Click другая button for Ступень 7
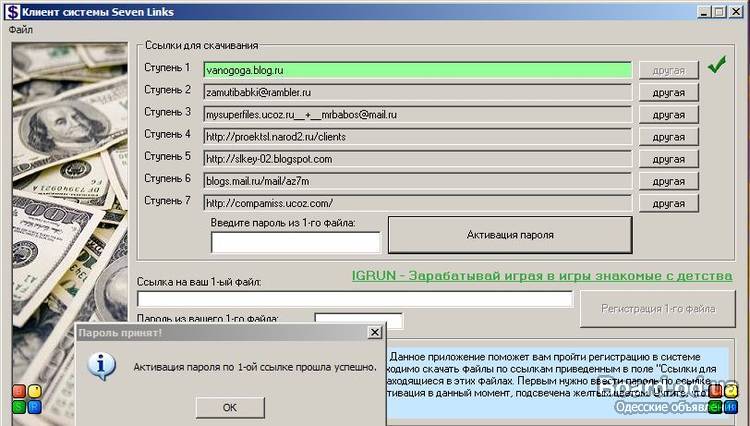 668,203
